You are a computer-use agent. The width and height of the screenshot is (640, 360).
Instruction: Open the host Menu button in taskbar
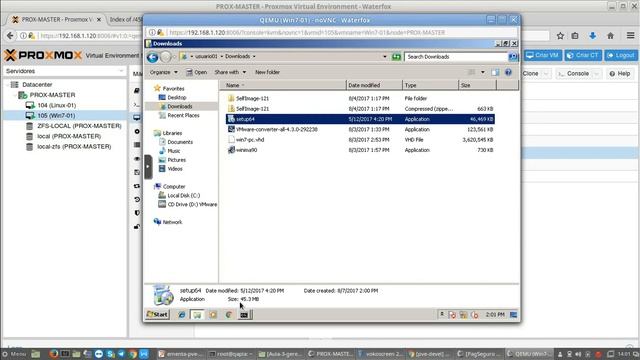(15, 354)
